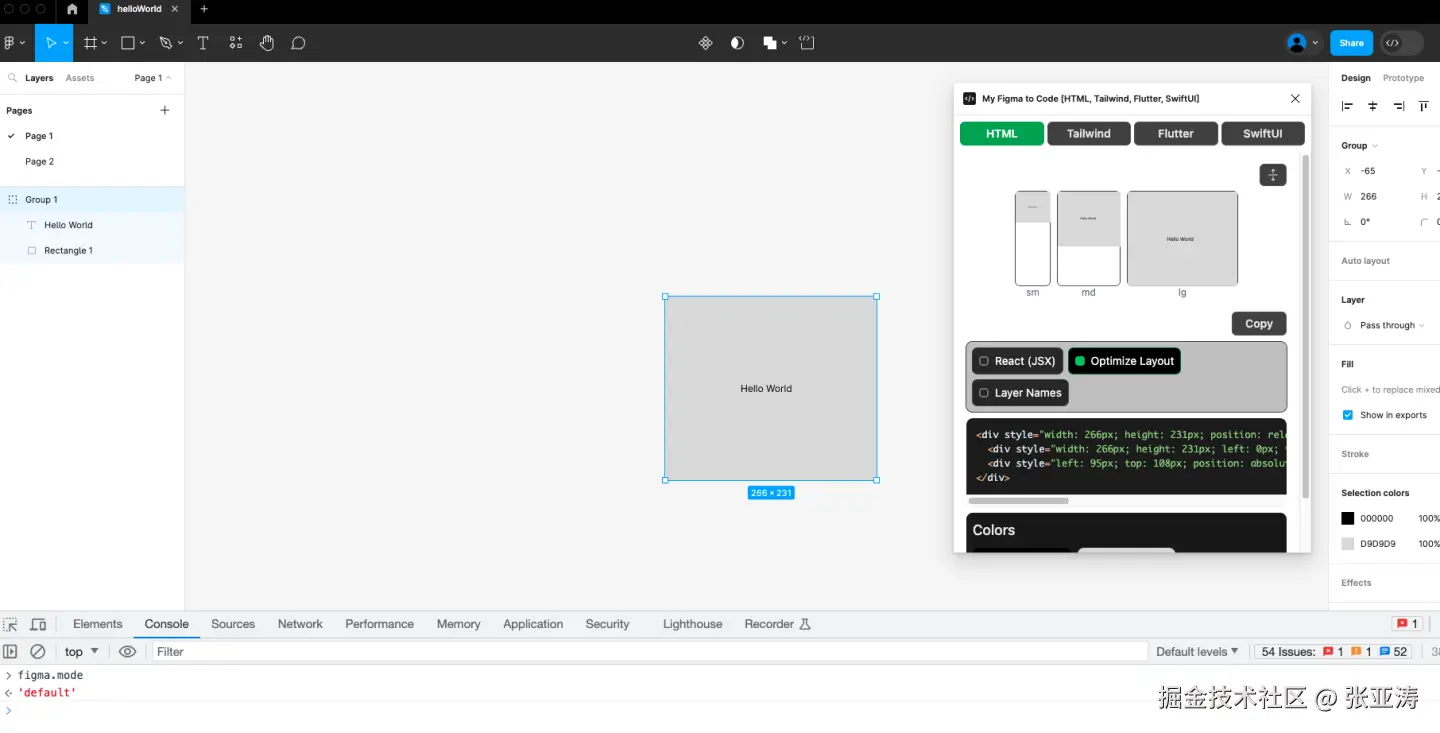Screen dimensions: 1440x733
Task: Open the DevTools Elements tab
Action: pos(98,624)
